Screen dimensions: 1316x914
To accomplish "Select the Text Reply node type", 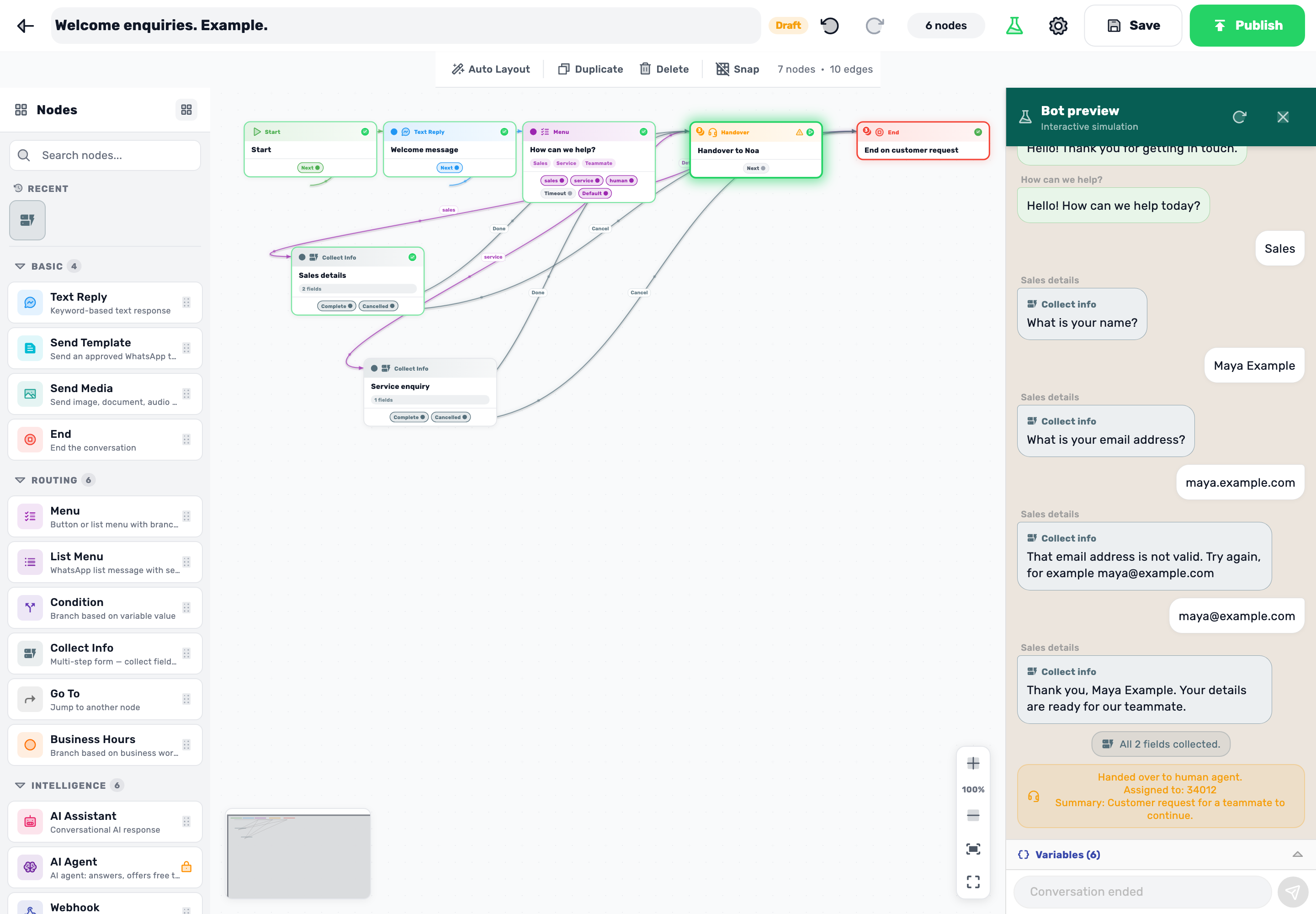I will click(106, 303).
